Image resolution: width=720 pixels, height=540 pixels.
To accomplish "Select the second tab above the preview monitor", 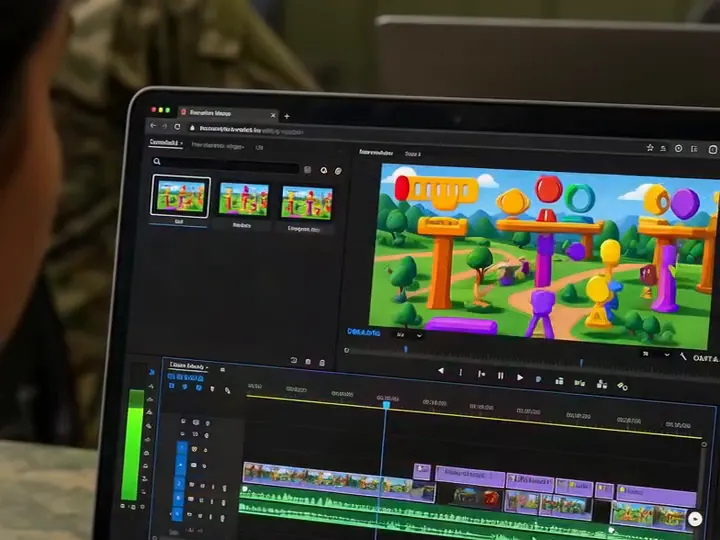I will click(x=413, y=154).
